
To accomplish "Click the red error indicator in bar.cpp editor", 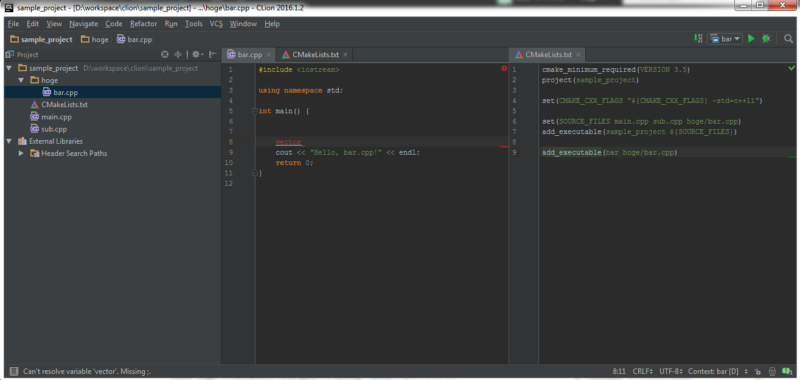I will click(x=504, y=68).
